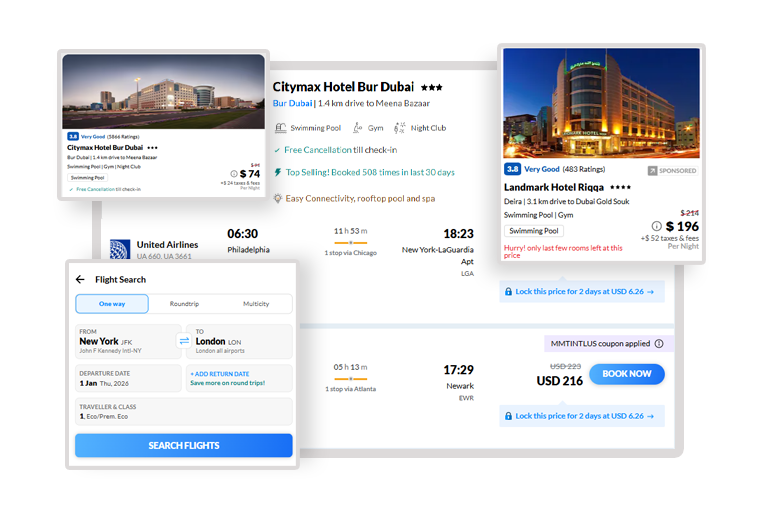Select the One way trip option

(x=112, y=304)
